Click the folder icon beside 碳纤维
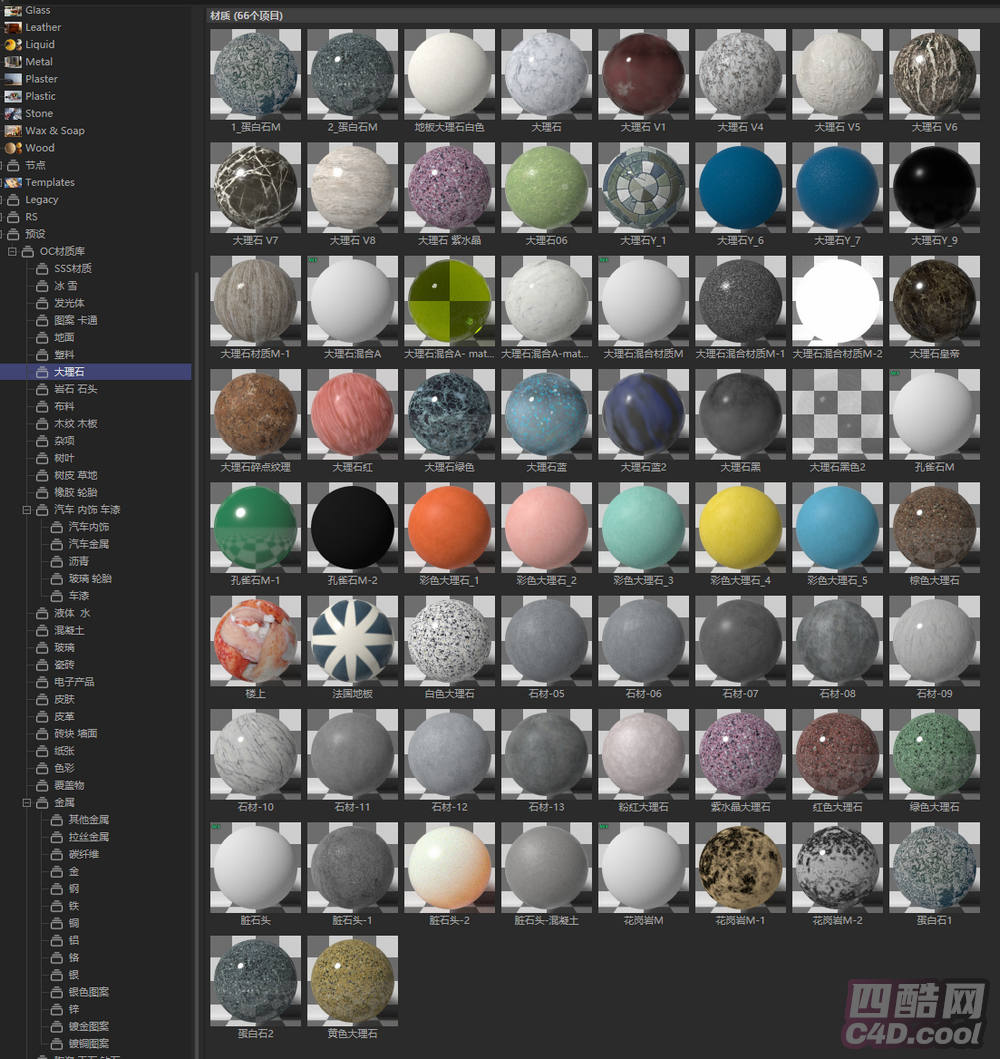 57,854
